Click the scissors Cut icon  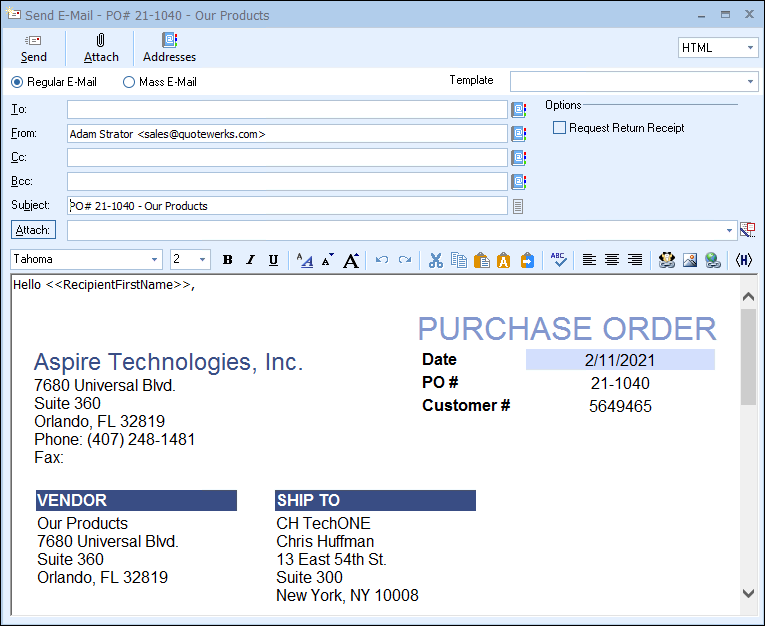435,260
